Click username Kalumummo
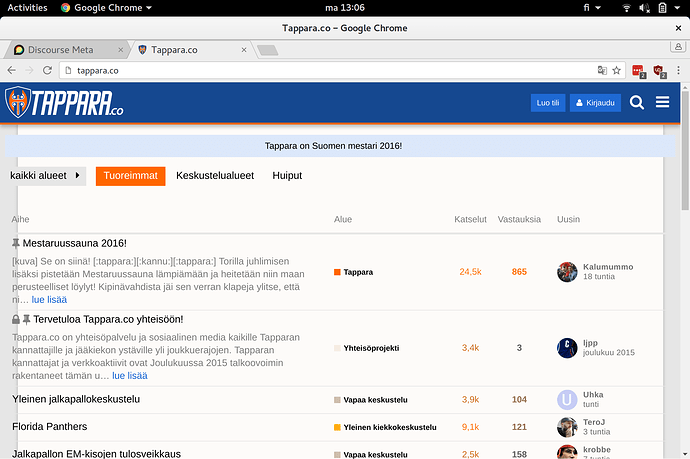This screenshot has width=690, height=459. [x=608, y=267]
